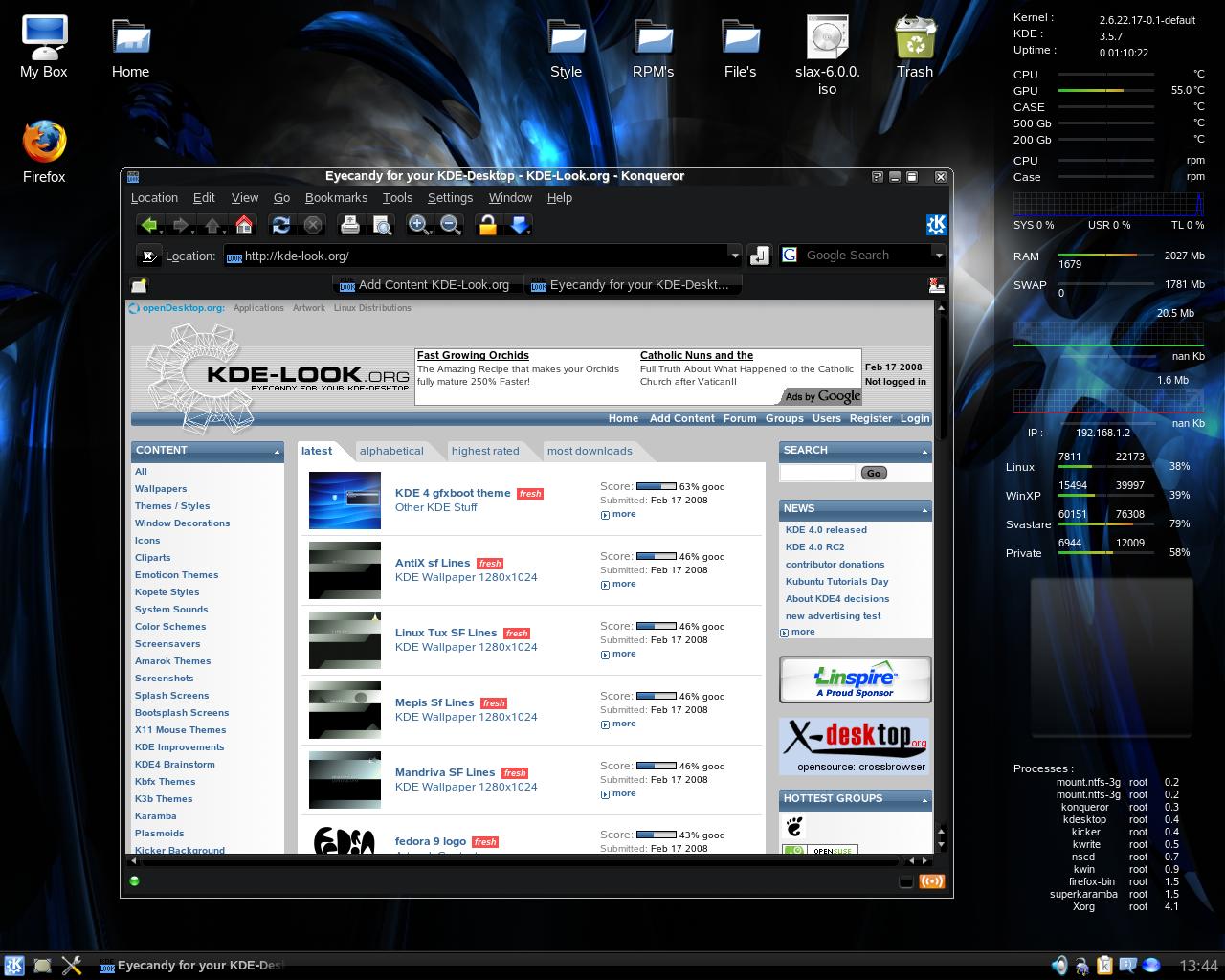Click the Google Search text field
This screenshot has width=1225, height=980.
coord(865,256)
